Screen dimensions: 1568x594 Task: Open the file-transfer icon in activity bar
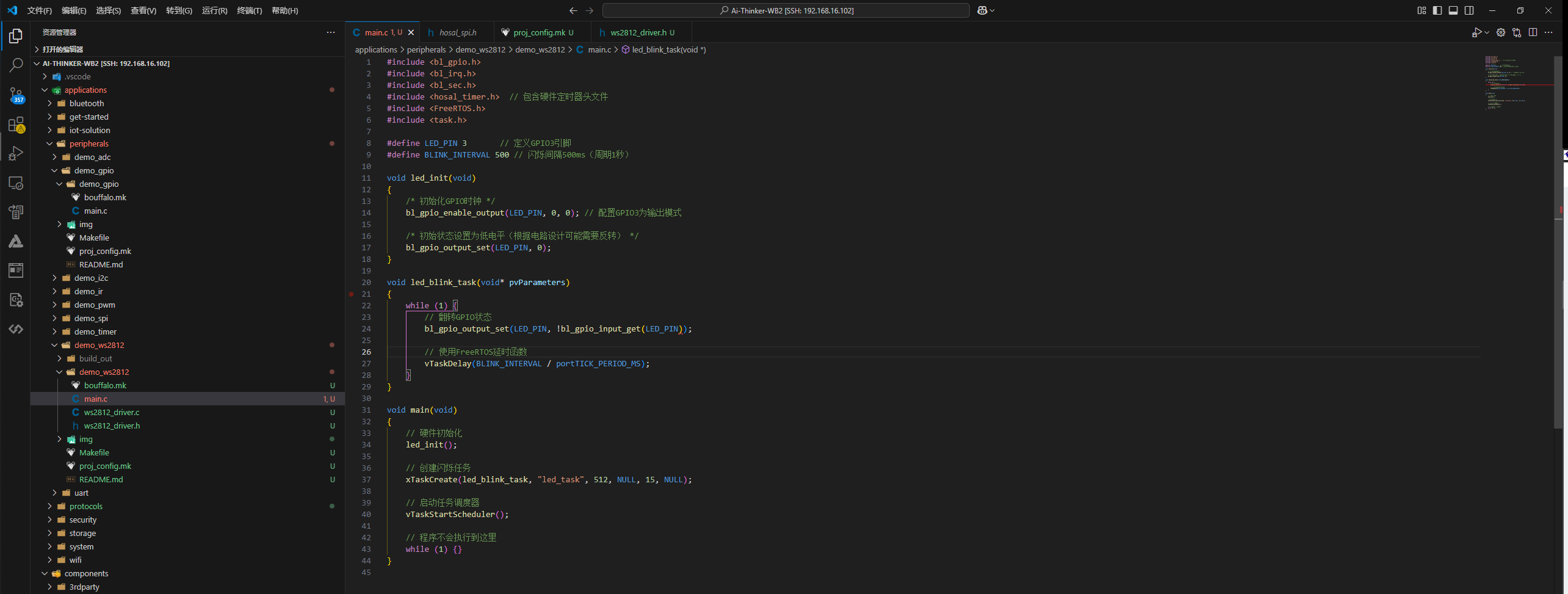pos(16,212)
